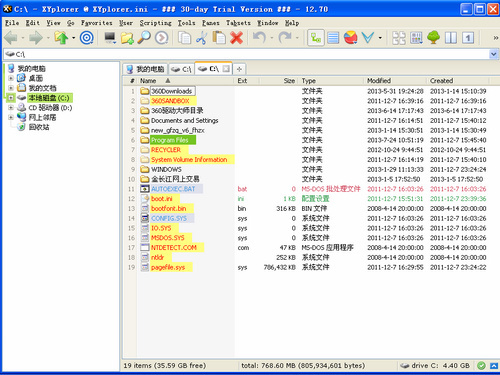Viewport: 500px width, 375px height.
Task: Click the blue Visual Filter funnel icon
Action: (368, 38)
